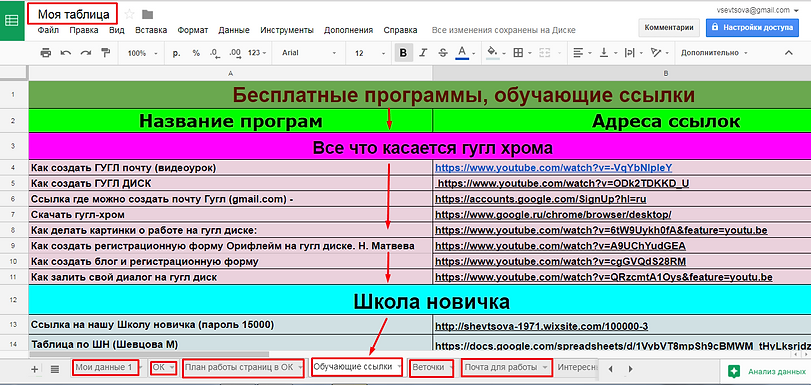Open the text color picker
This screenshot has height=385, width=811.
pos(462,53)
